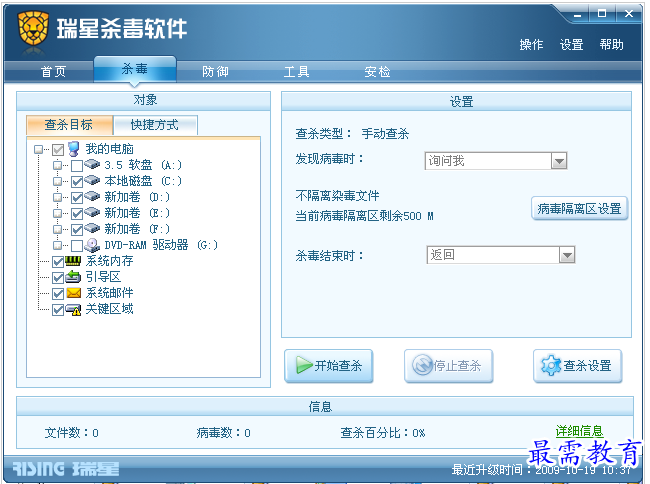650x484 pixels.
Task: Open the 帮助 menu
Action: (611, 44)
